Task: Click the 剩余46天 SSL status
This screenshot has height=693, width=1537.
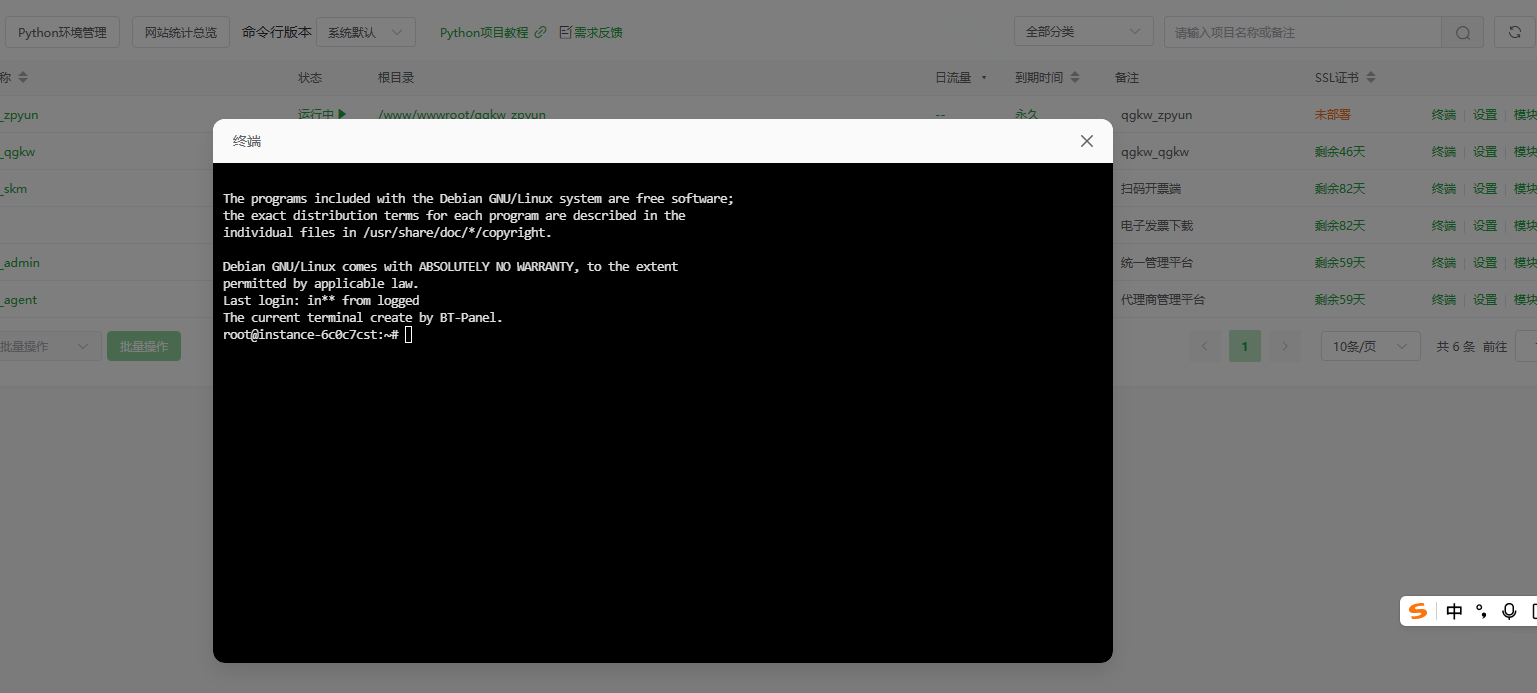Action: 1340,152
